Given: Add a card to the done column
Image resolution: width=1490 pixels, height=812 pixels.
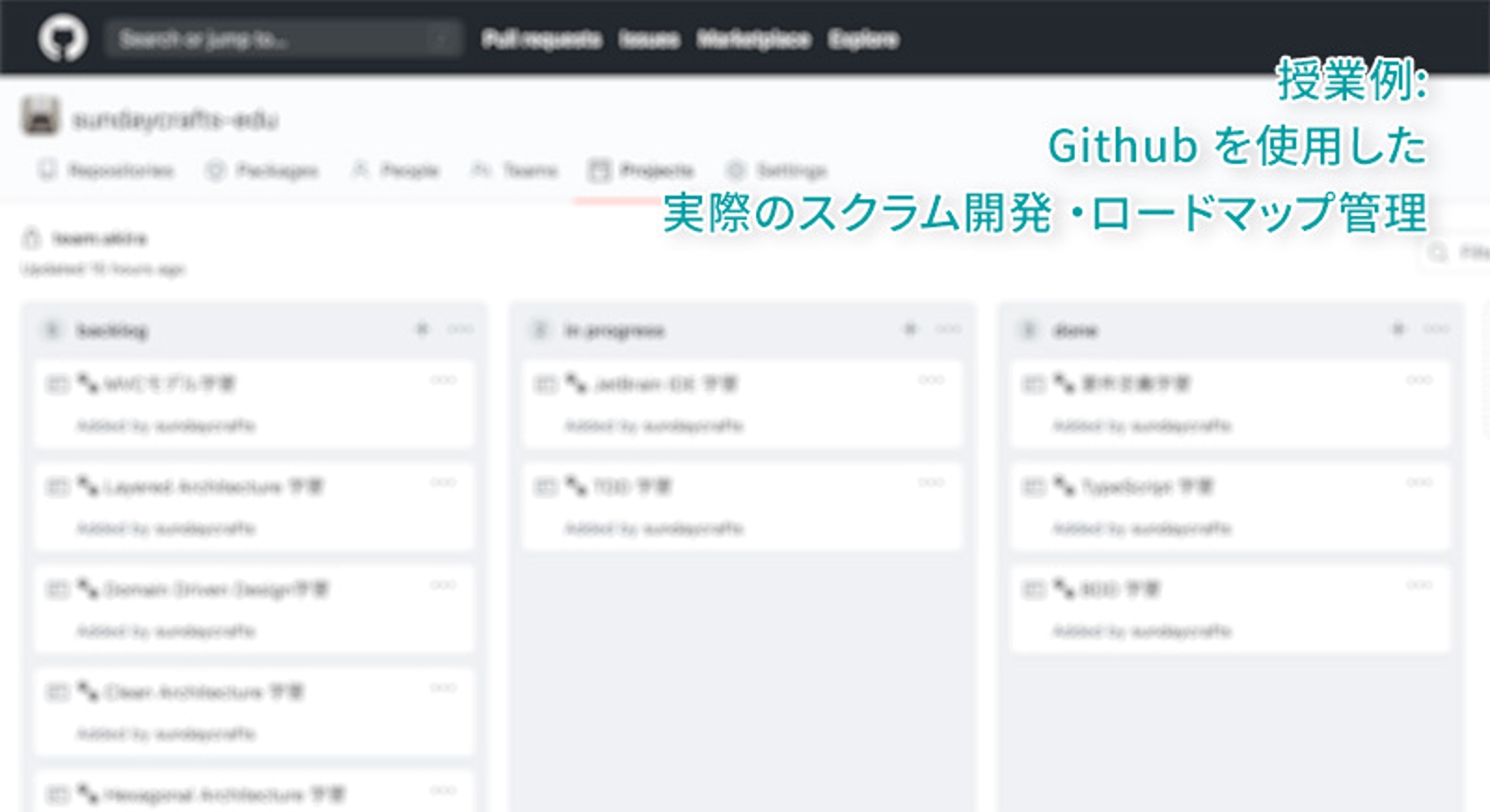Looking at the screenshot, I should pyautogui.click(x=1398, y=329).
